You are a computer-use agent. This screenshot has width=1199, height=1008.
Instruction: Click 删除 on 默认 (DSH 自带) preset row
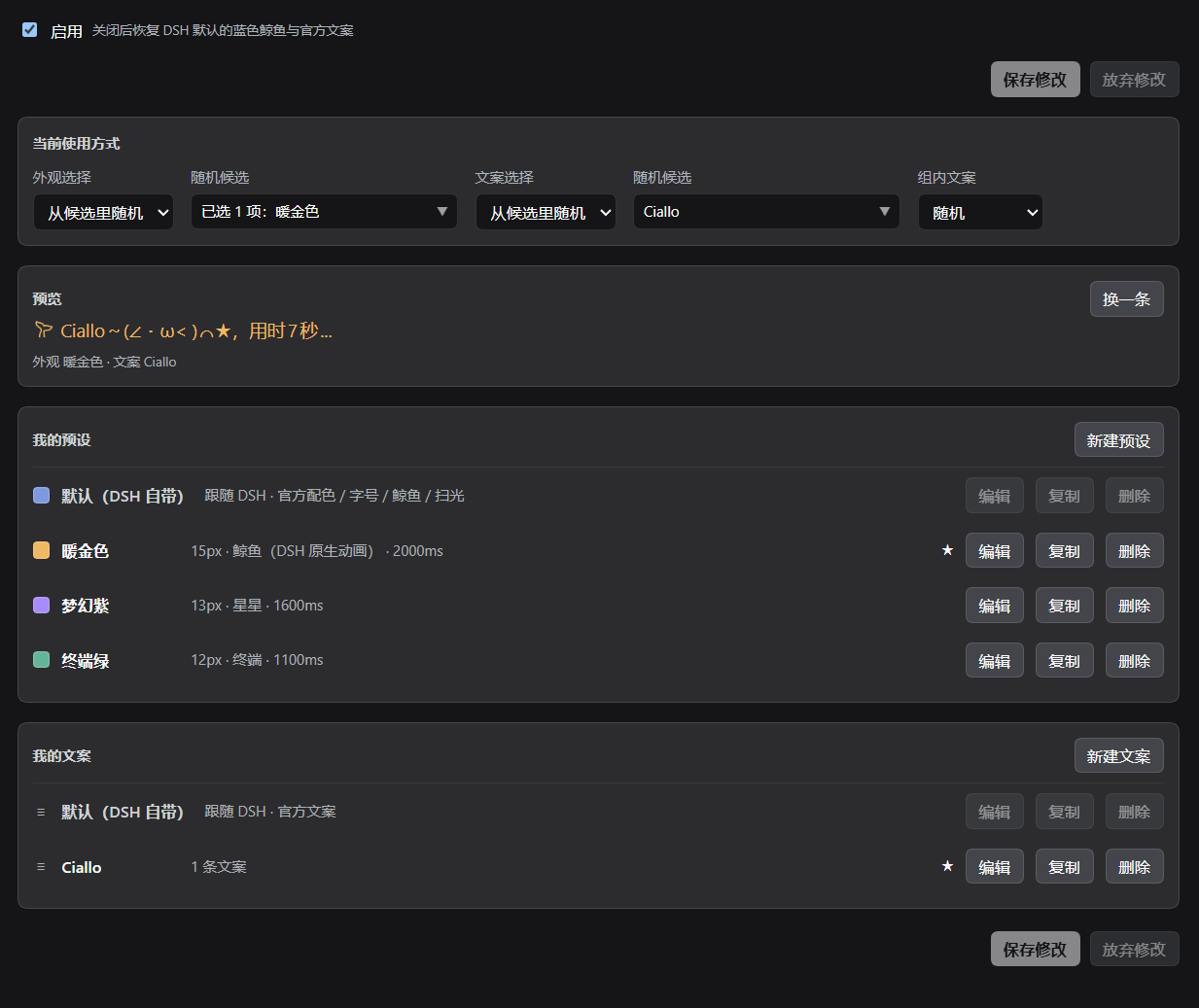coord(1134,496)
